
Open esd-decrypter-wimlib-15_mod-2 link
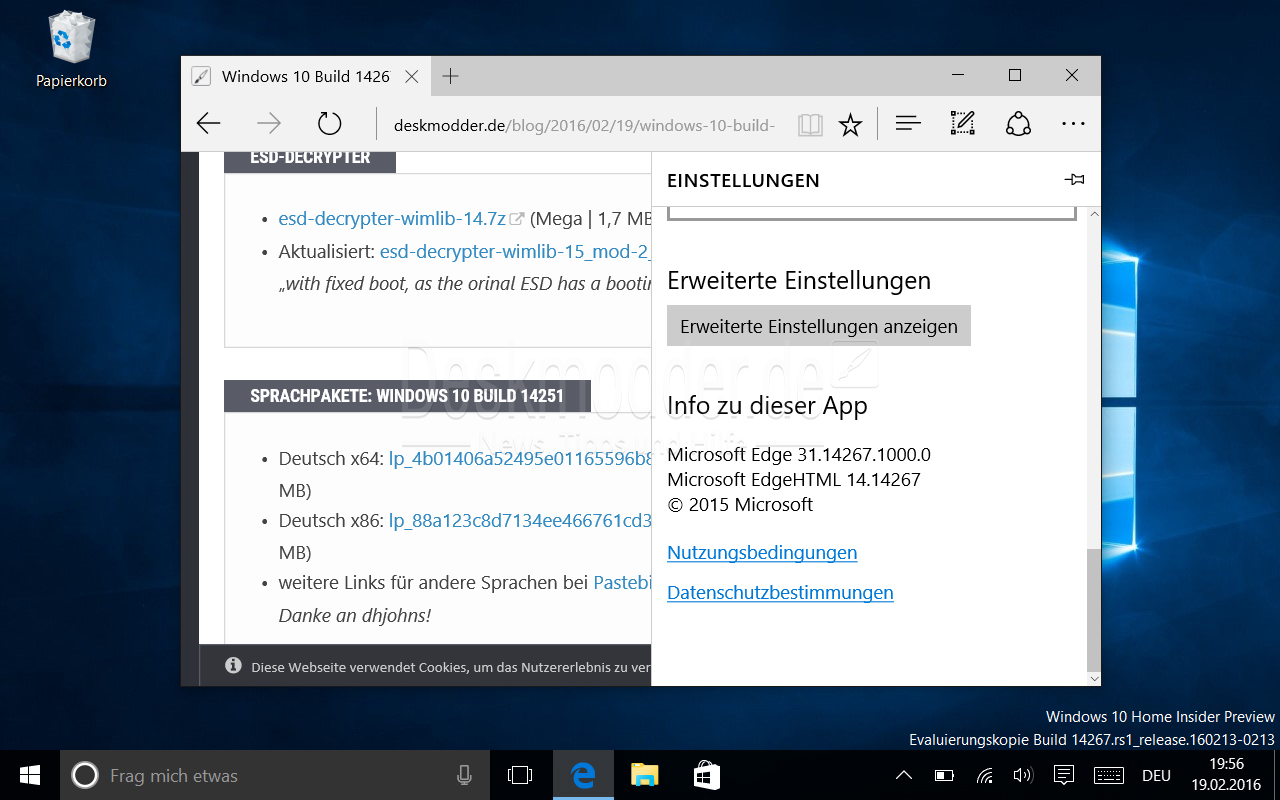click(x=516, y=251)
